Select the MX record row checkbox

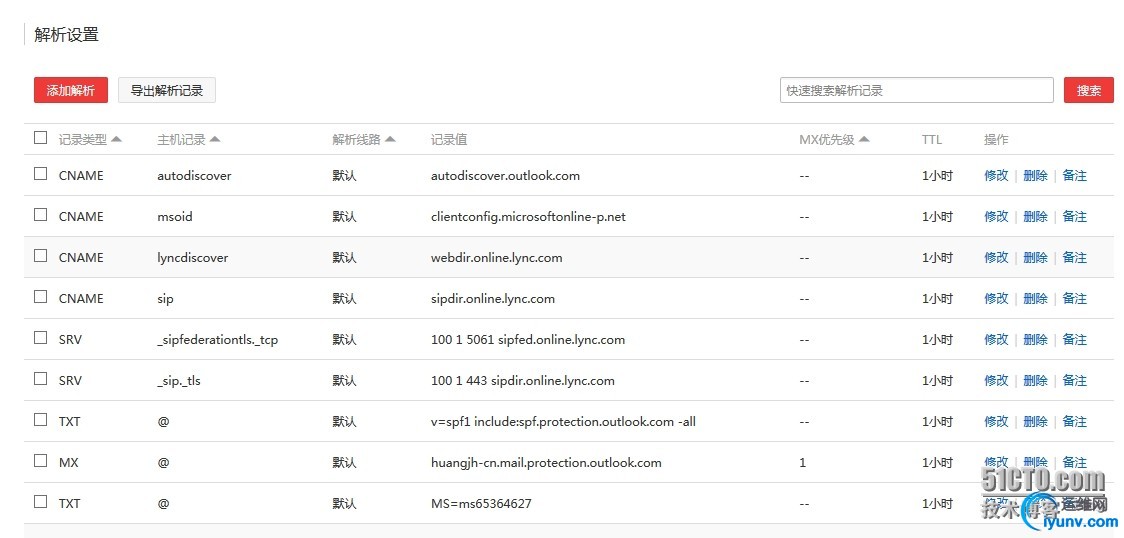pyautogui.click(x=40, y=461)
